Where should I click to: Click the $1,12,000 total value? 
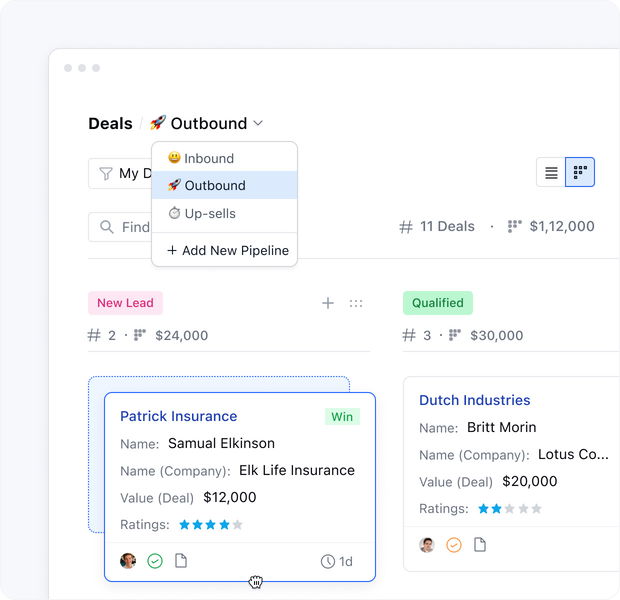[x=562, y=226]
